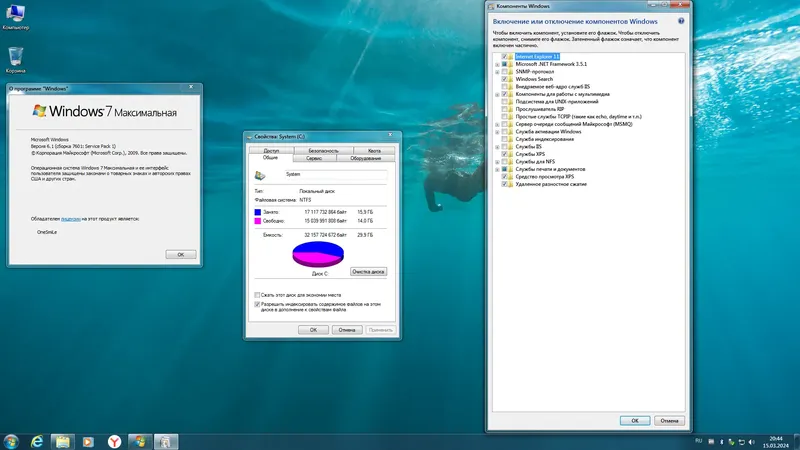Open the Bluetooth tray icon
Image resolution: width=800 pixels, height=450 pixels.
721,442
